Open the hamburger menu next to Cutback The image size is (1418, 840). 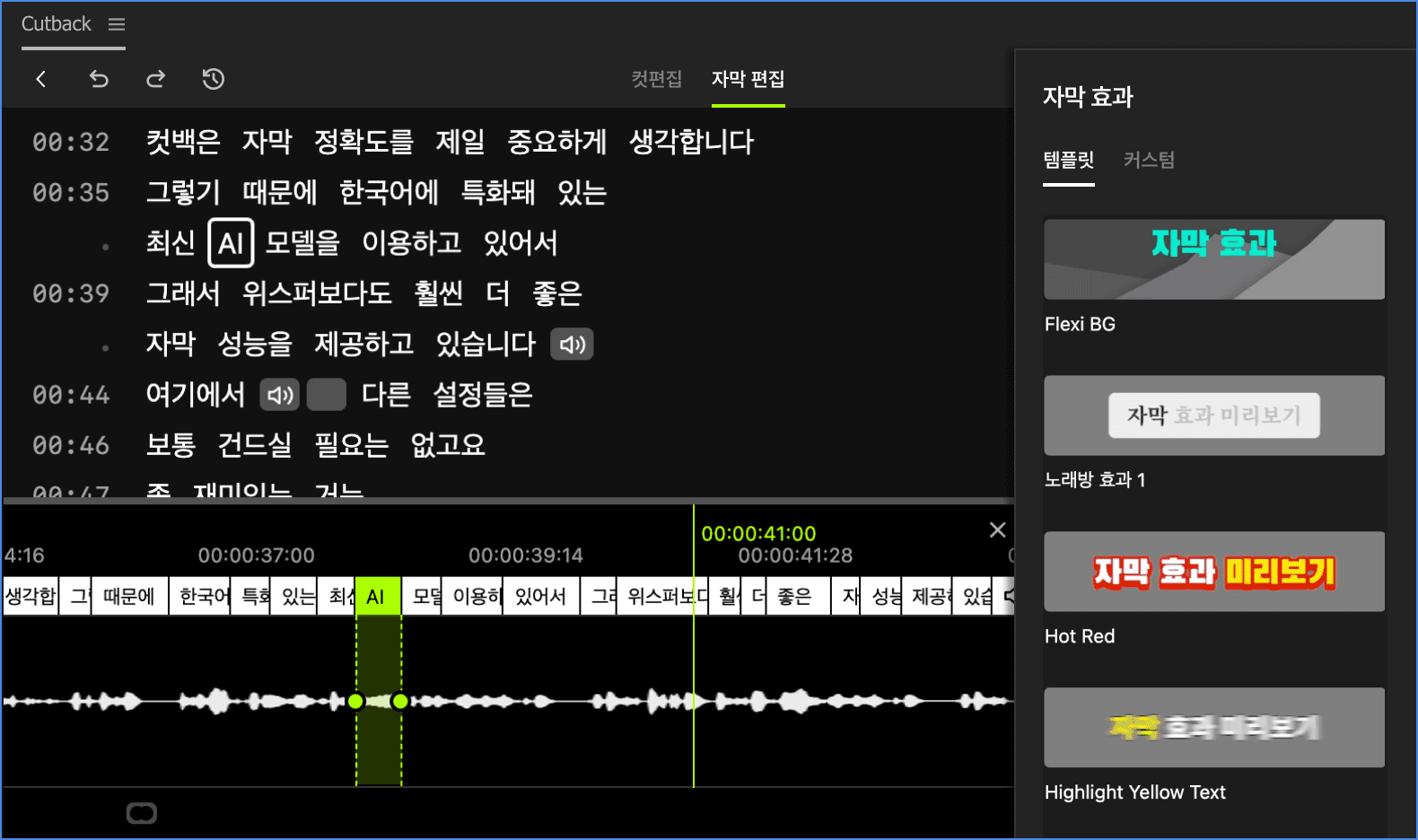point(117,24)
